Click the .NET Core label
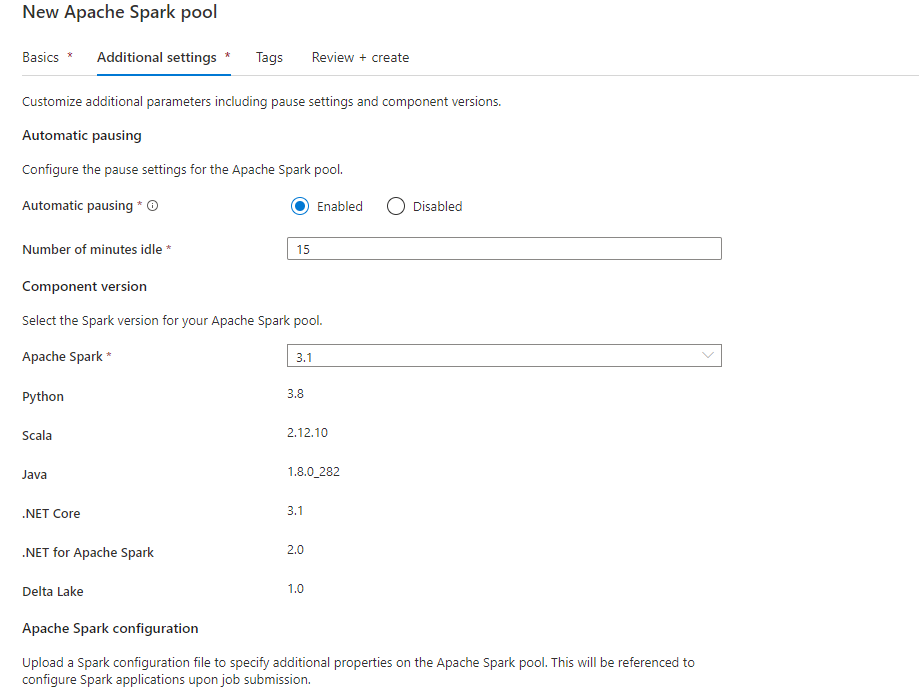Screen dimensions: 919x699 [x=51, y=514]
